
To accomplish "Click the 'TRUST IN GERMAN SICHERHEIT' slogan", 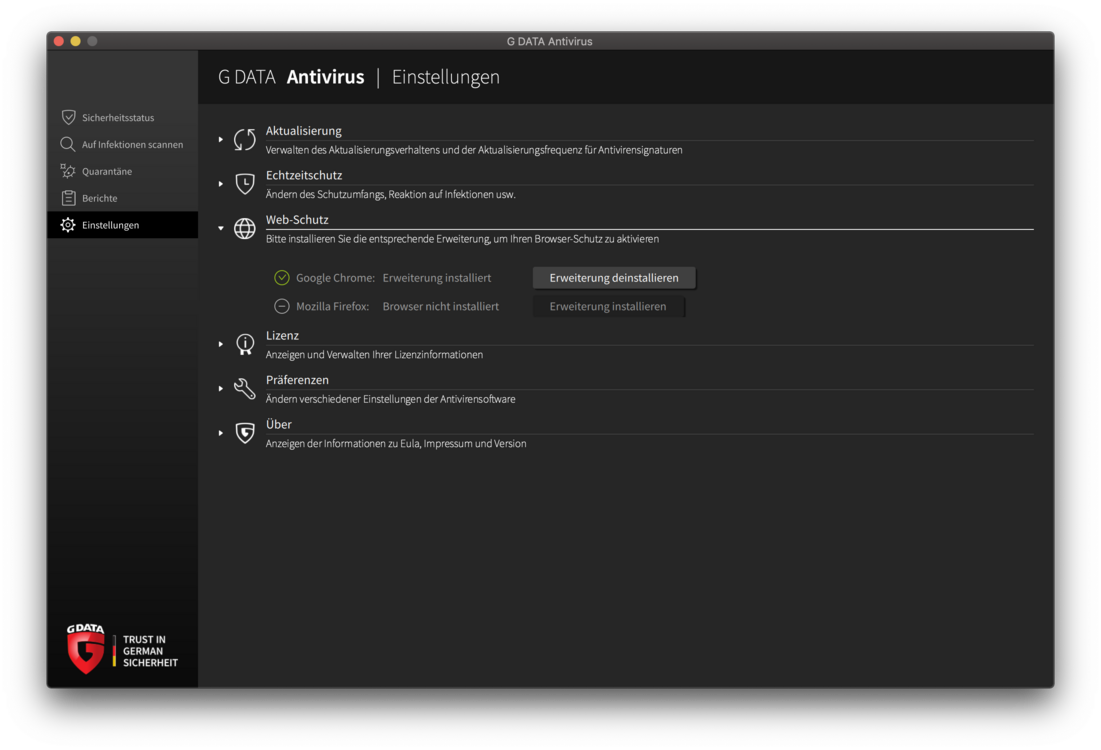I will tap(150, 651).
